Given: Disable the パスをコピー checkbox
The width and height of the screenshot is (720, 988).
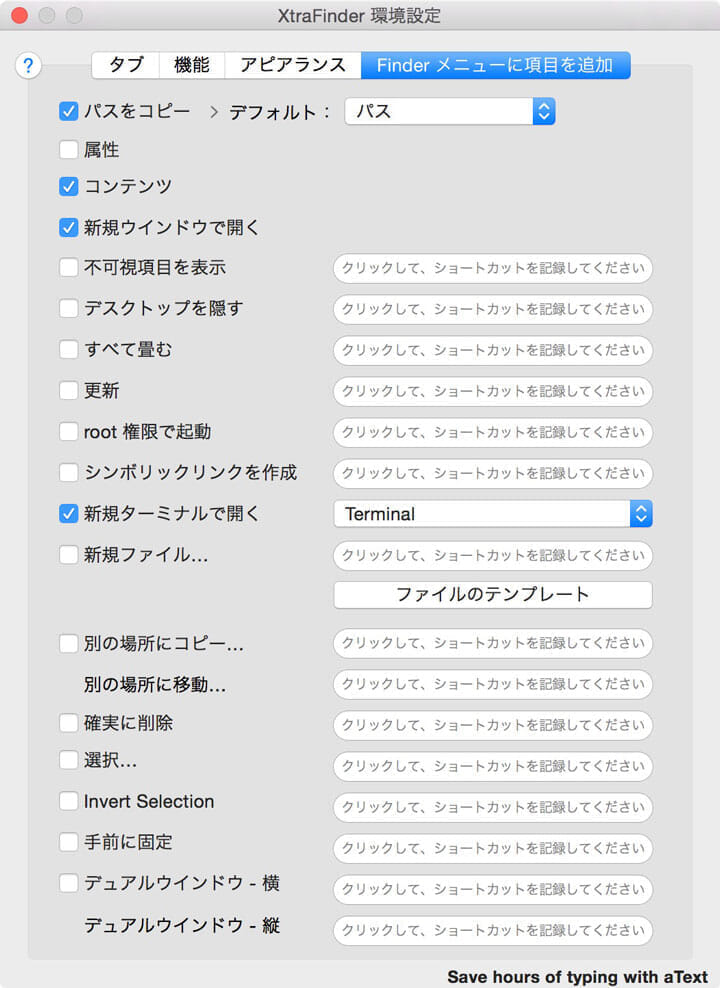Looking at the screenshot, I should [68, 112].
